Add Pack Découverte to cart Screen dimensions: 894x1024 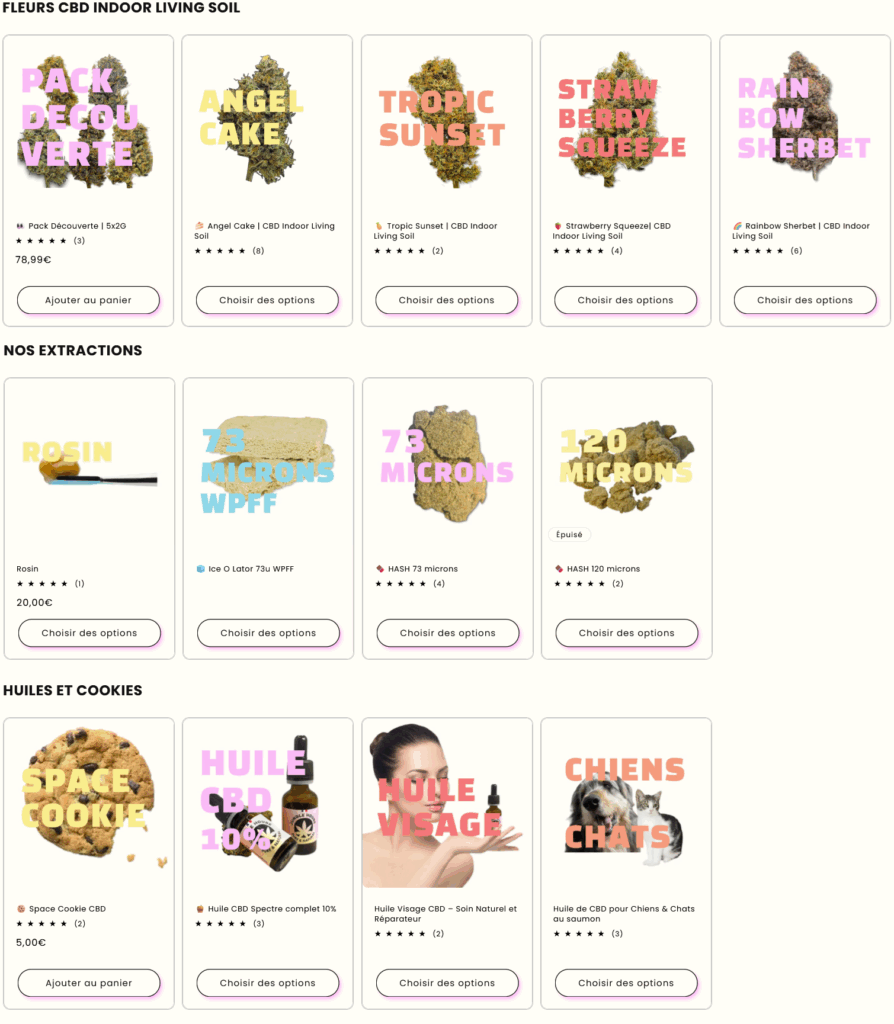pyautogui.click(x=88, y=300)
